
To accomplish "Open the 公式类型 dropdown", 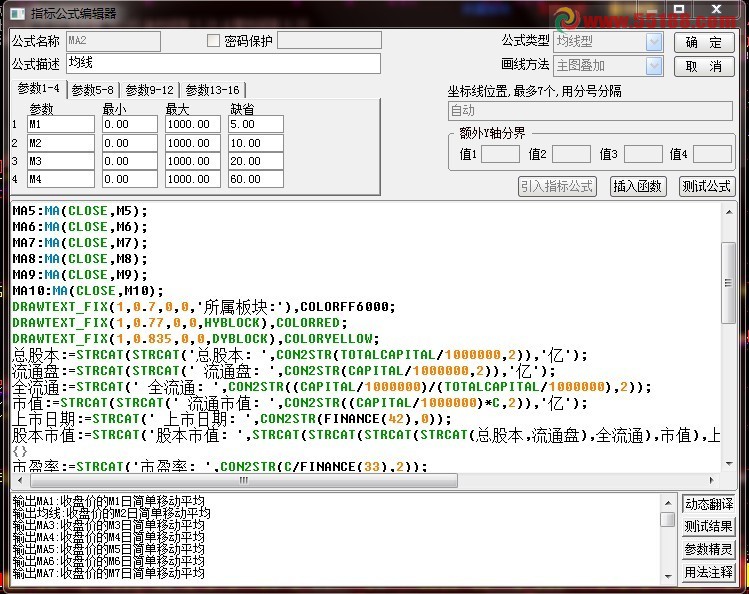I will (654, 42).
